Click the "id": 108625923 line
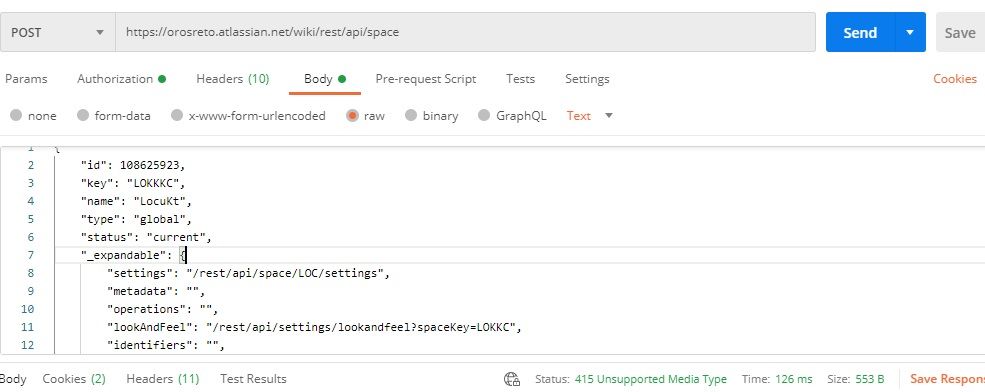The image size is (985, 392). (x=133, y=165)
